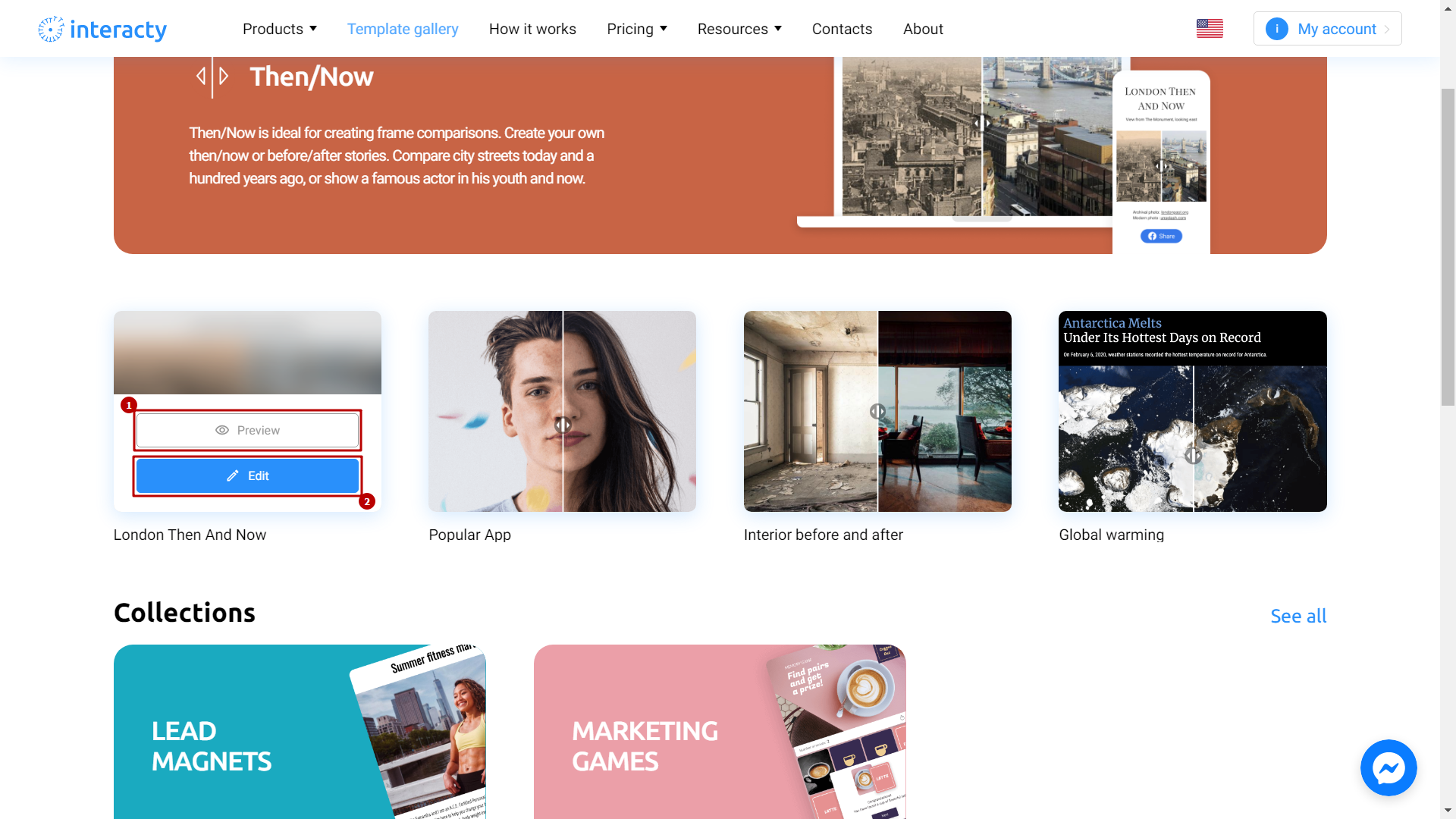Open the Template gallery tab

click(402, 28)
